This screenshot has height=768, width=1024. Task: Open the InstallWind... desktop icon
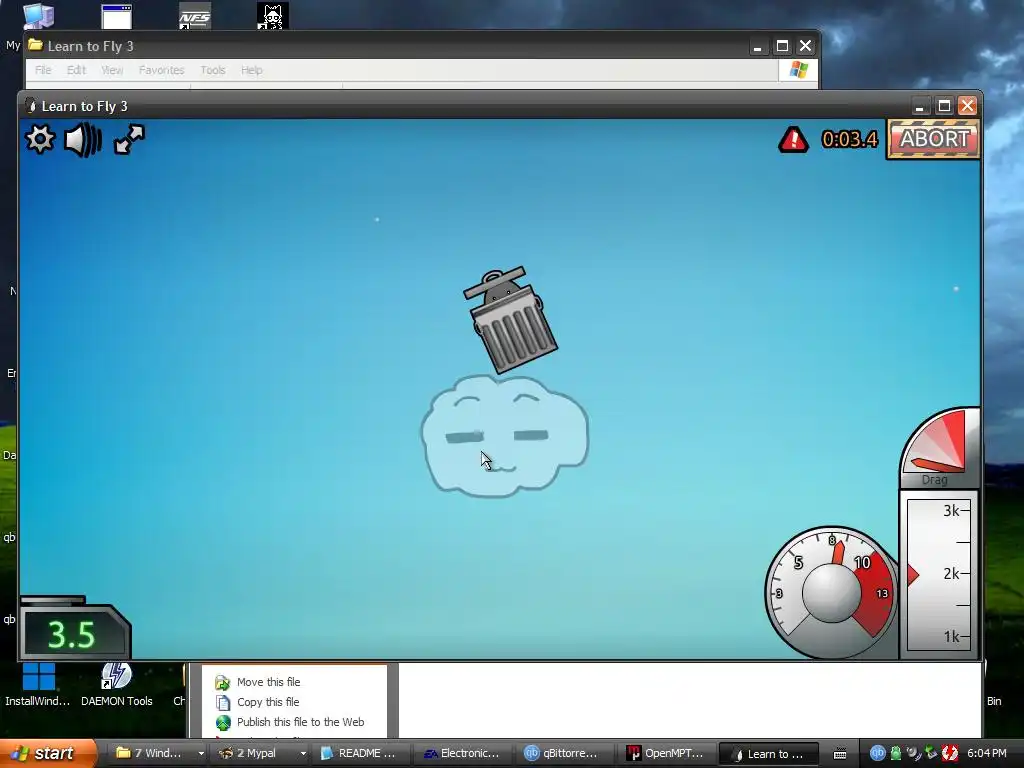(x=38, y=684)
